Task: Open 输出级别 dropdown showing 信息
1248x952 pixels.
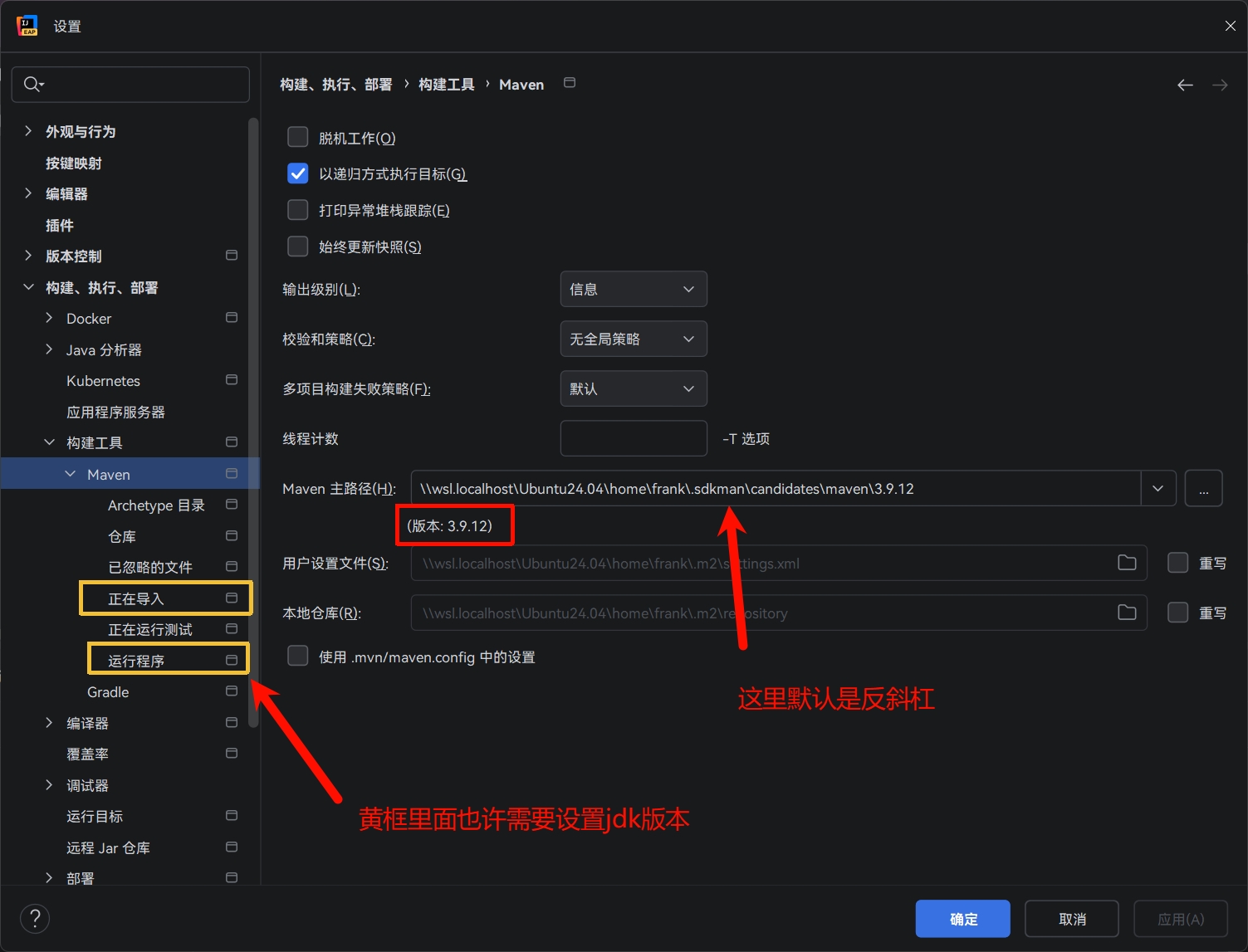Action: pyautogui.click(x=634, y=289)
